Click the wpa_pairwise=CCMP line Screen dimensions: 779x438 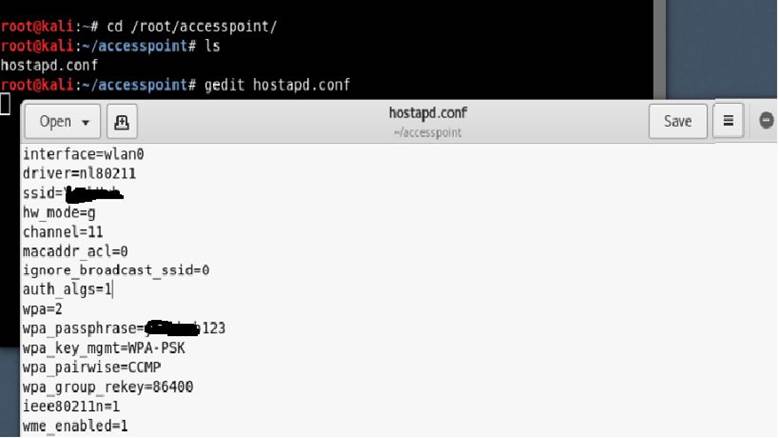click(92, 367)
